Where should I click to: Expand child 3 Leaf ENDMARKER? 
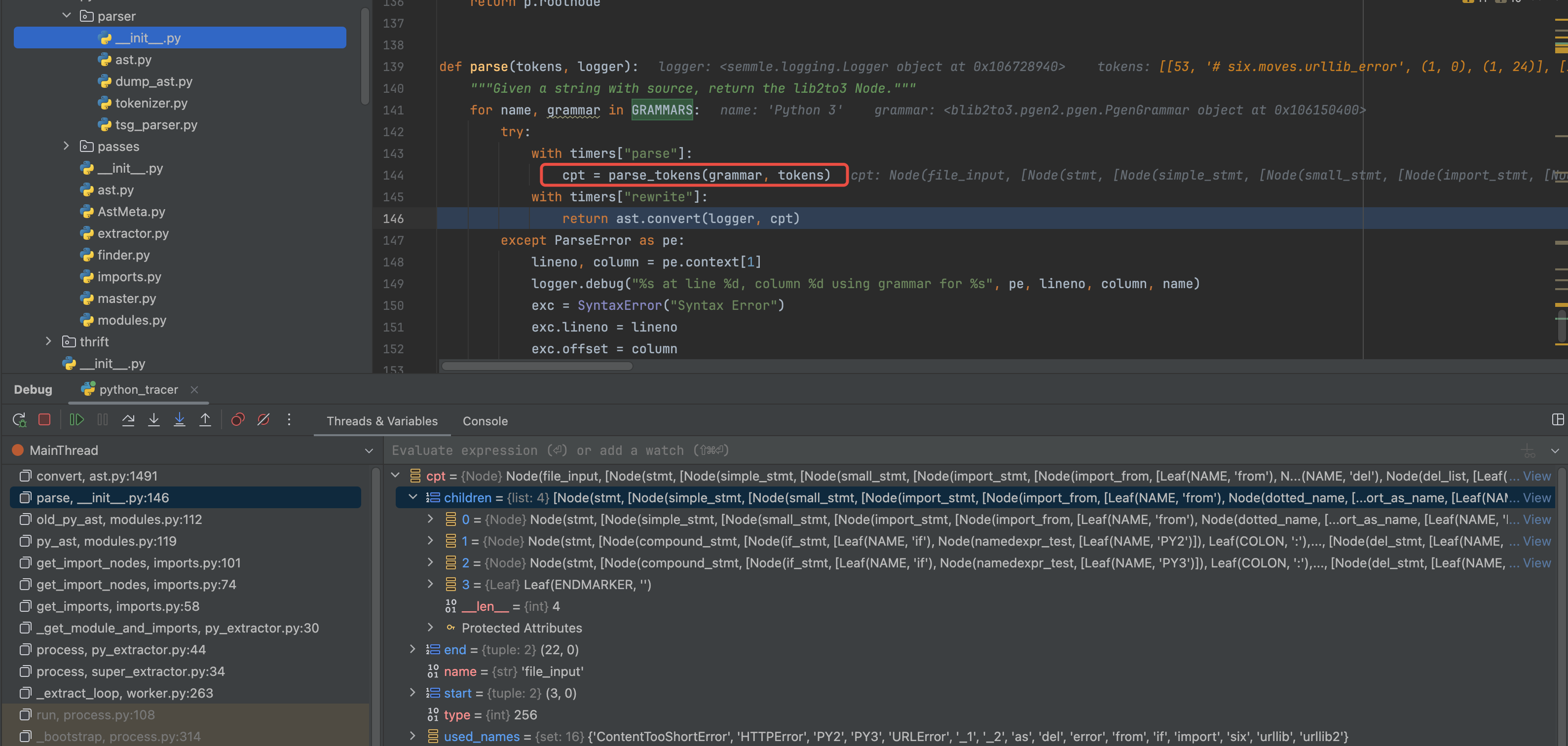pos(430,585)
